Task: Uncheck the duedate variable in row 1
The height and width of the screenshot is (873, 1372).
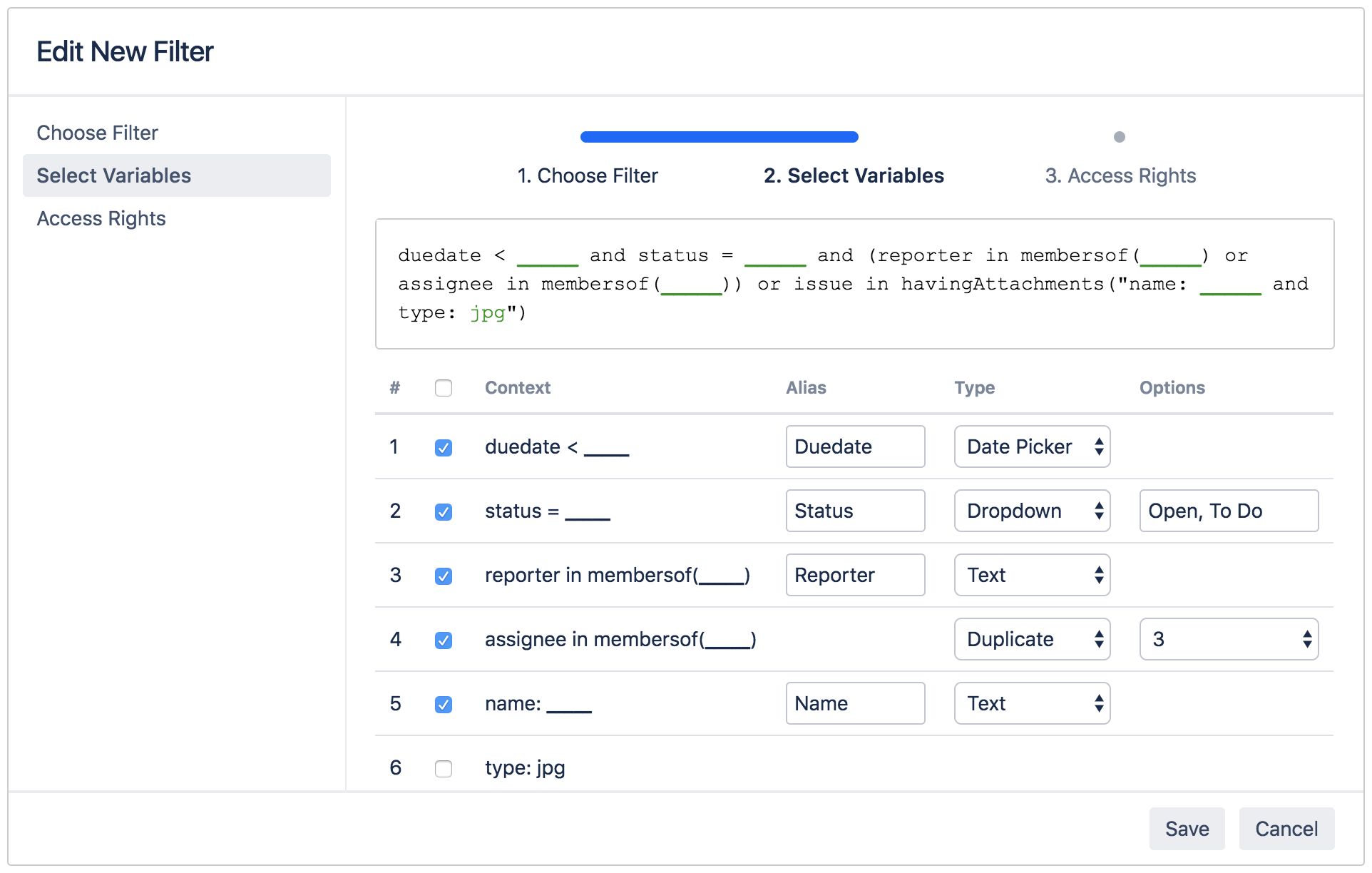Action: [444, 448]
